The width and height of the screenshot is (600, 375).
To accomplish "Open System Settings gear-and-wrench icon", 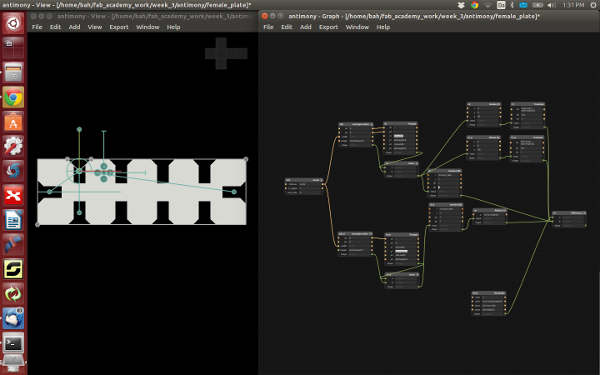I will pyautogui.click(x=13, y=146).
